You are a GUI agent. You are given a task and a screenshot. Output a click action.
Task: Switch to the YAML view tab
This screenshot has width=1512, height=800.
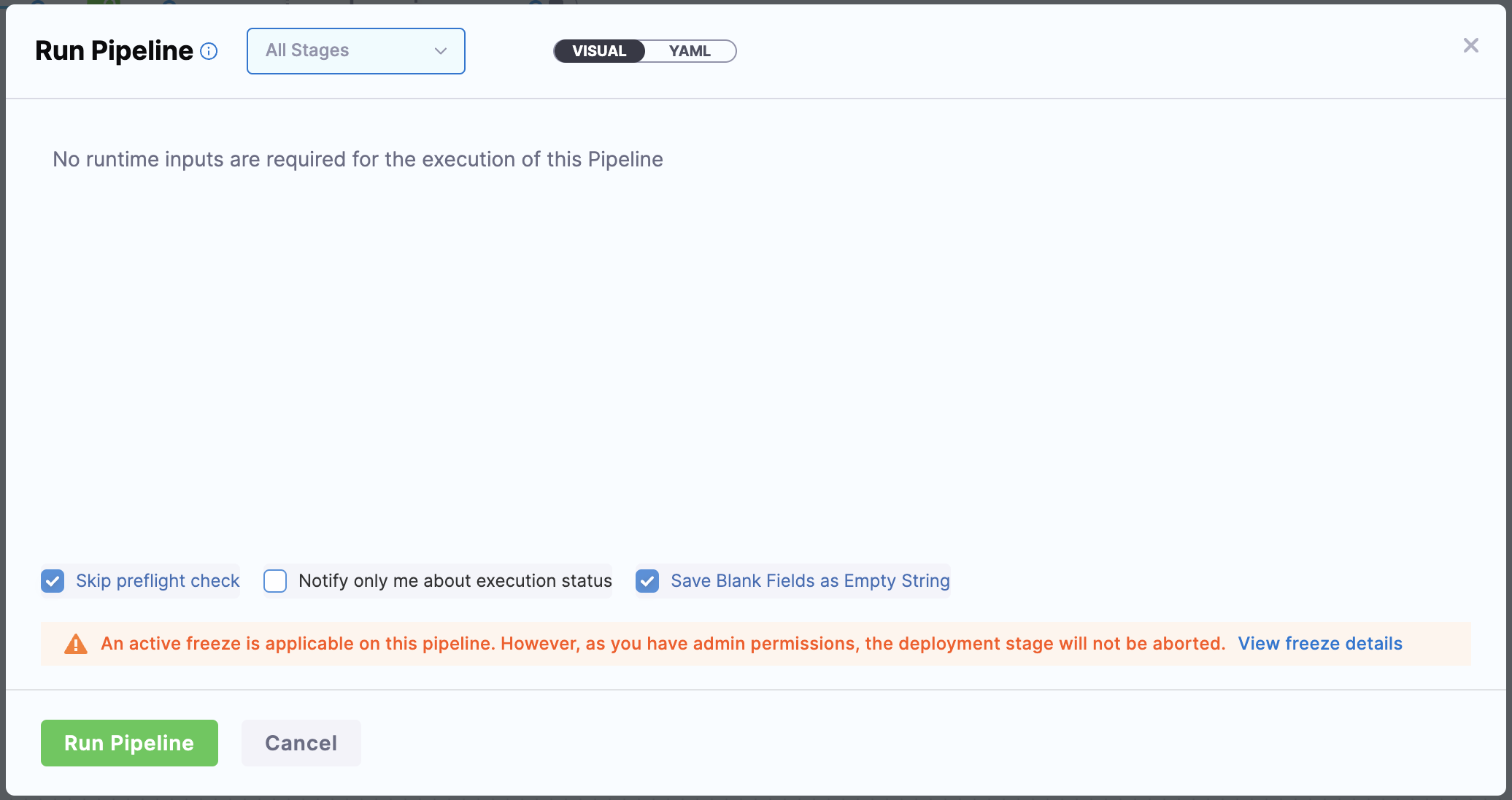tap(690, 51)
